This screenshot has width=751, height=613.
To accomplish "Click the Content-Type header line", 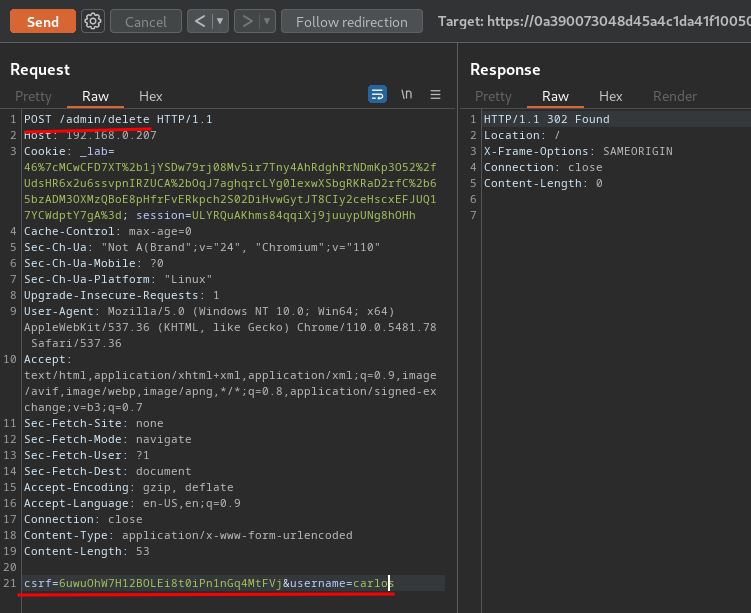I will [188, 535].
